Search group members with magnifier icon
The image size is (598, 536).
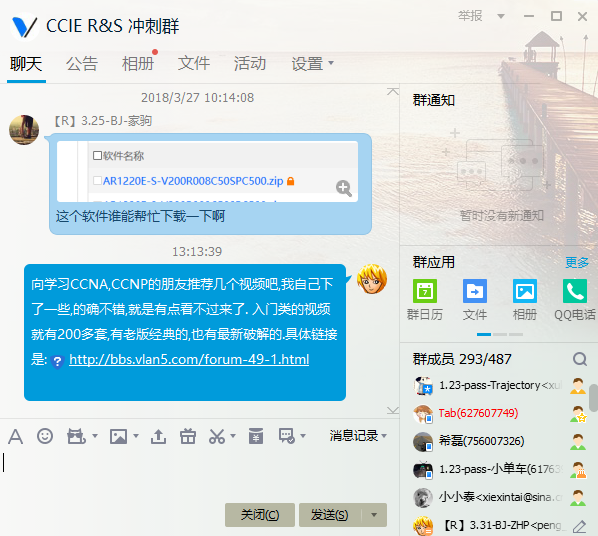tap(580, 359)
